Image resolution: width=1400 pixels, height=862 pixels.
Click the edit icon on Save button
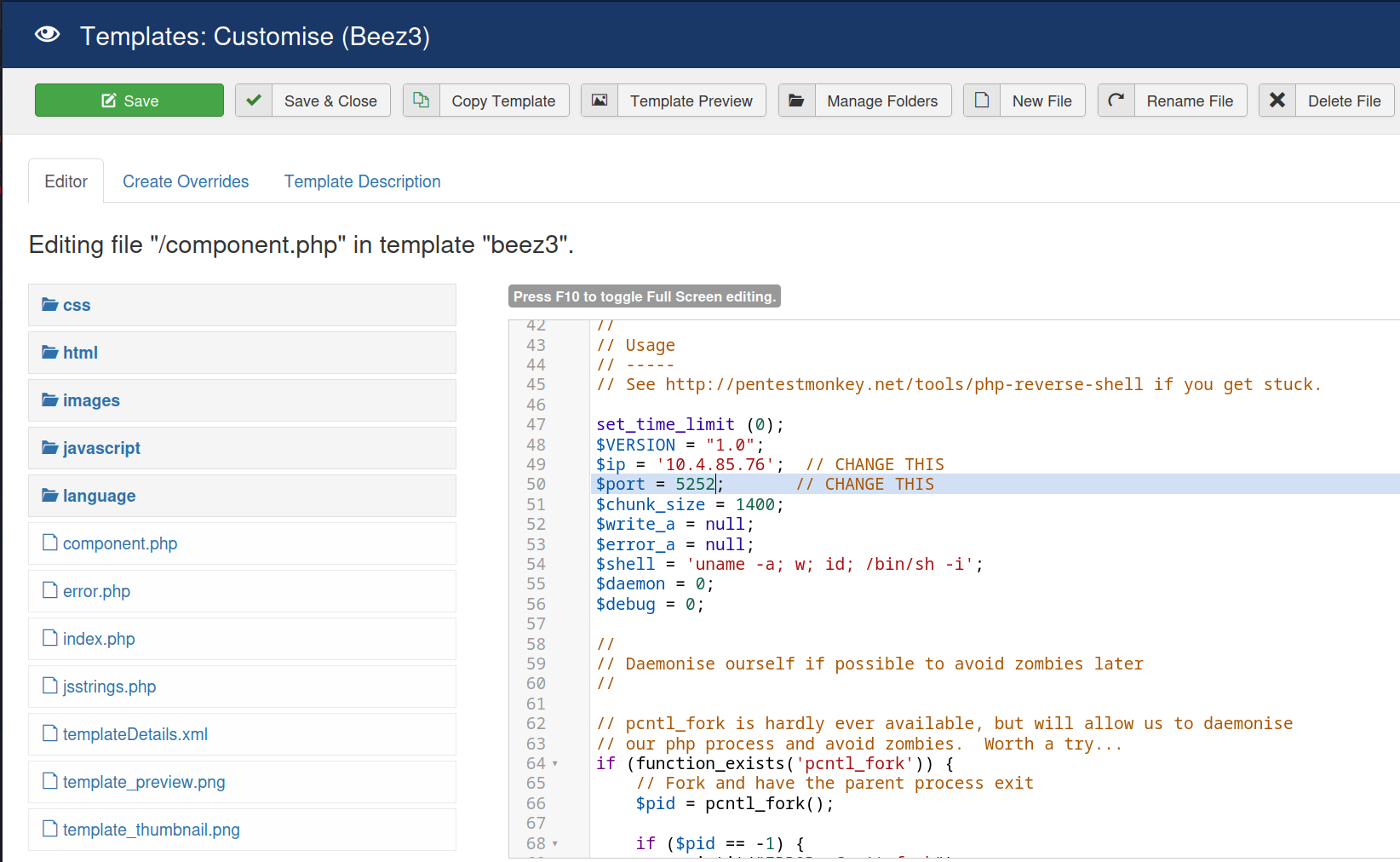108,101
